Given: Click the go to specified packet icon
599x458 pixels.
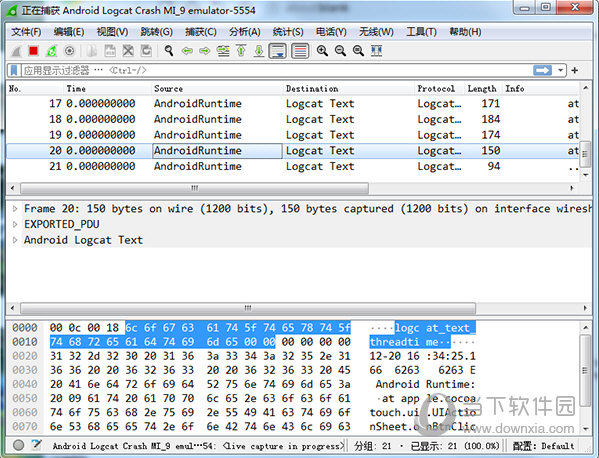Looking at the screenshot, I should point(223,51).
